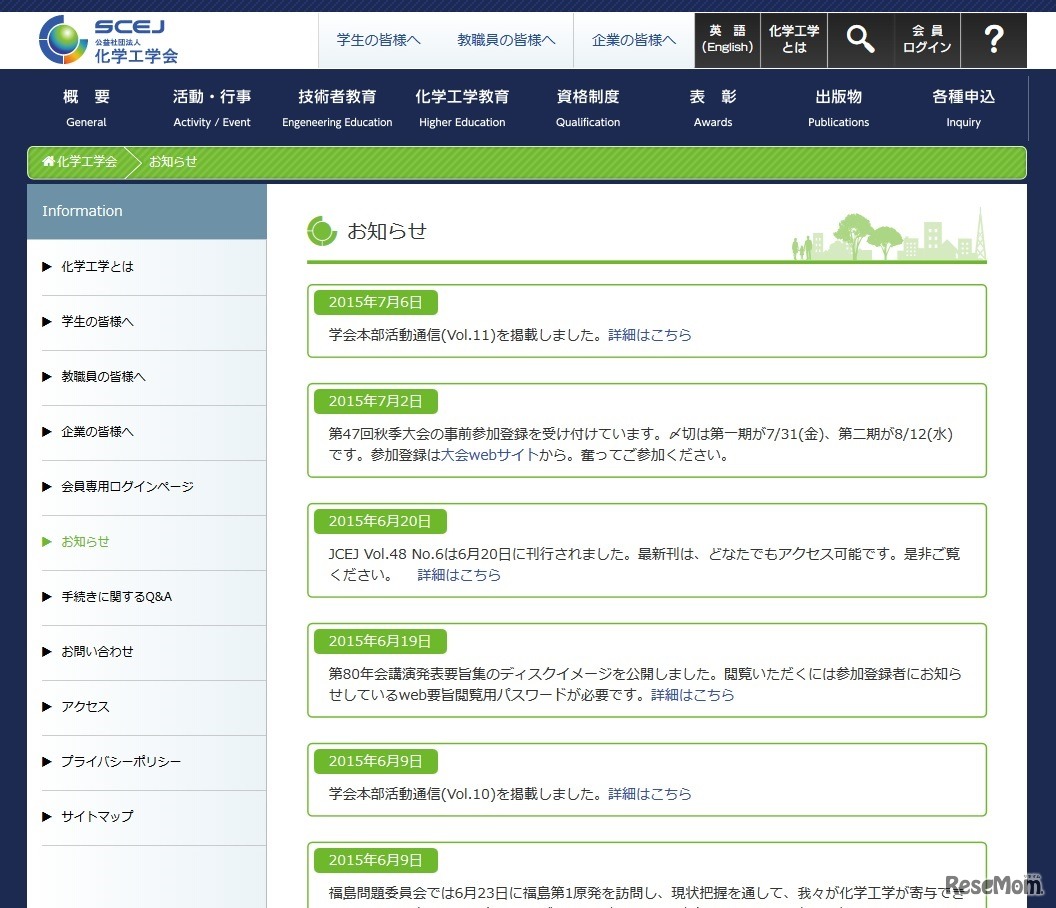The height and width of the screenshot is (908, 1056).
Task: Select the 概要 General navigation tab
Action: coord(86,108)
